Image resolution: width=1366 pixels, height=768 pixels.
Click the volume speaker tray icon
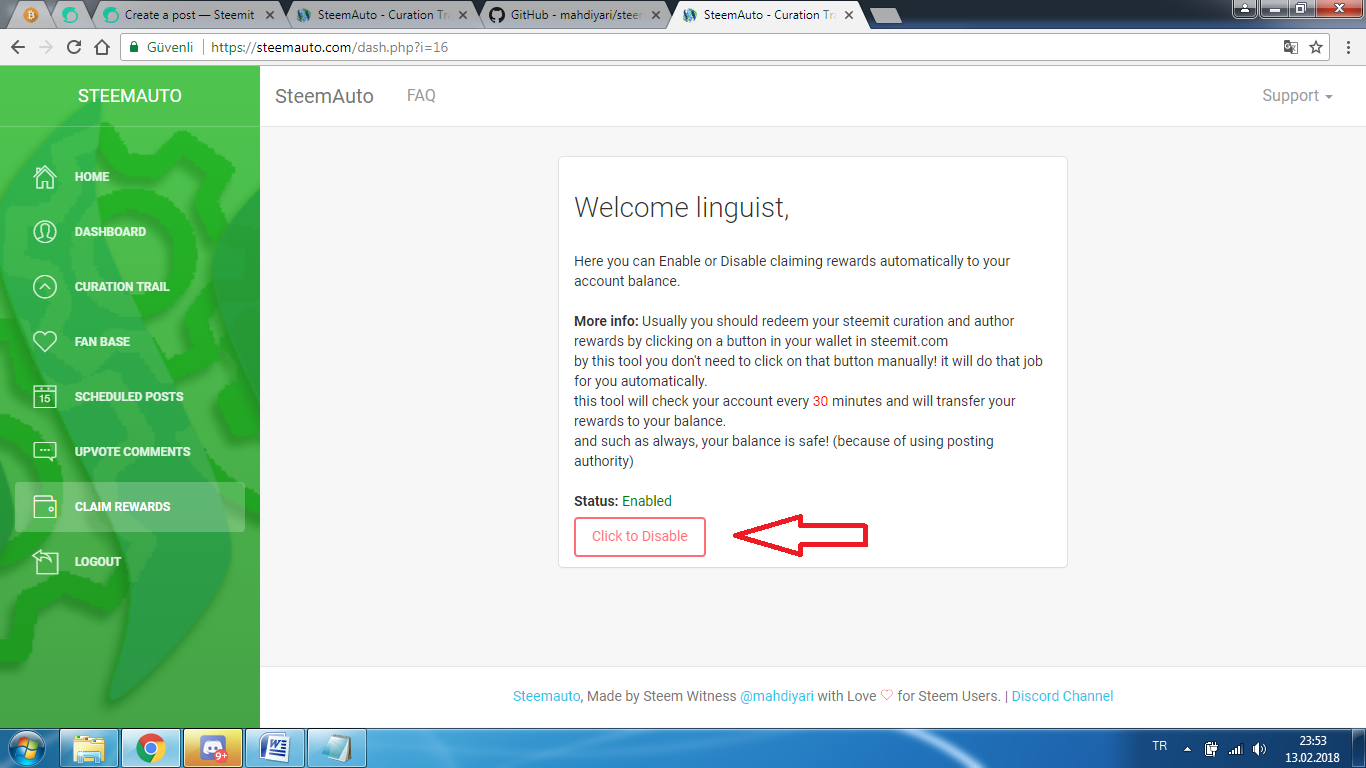(1259, 748)
